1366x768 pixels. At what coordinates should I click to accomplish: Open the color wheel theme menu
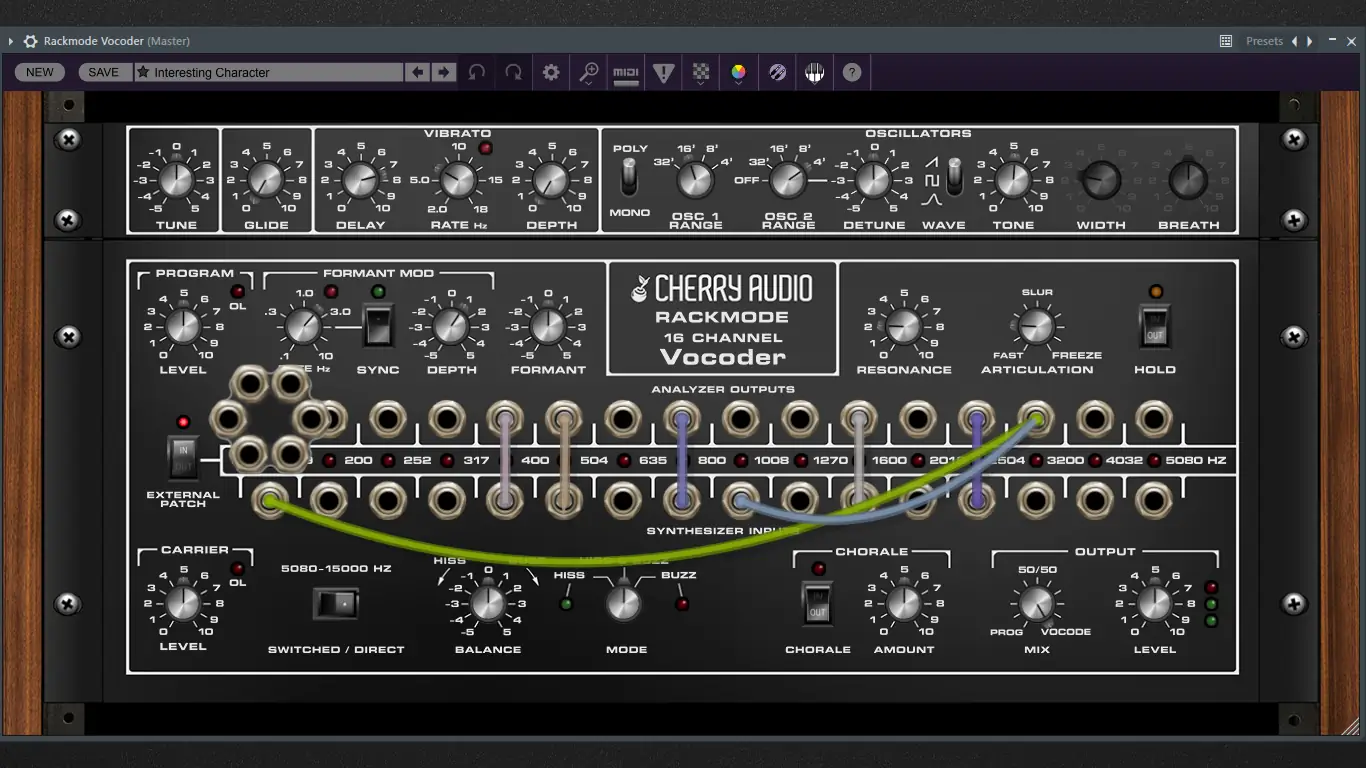[x=738, y=72]
